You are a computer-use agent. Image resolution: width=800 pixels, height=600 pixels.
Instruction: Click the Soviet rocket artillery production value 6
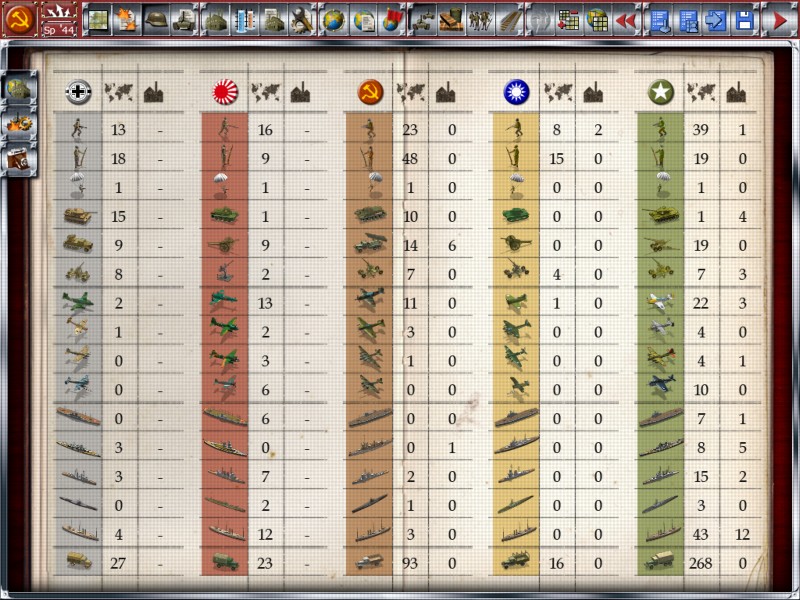pos(452,245)
